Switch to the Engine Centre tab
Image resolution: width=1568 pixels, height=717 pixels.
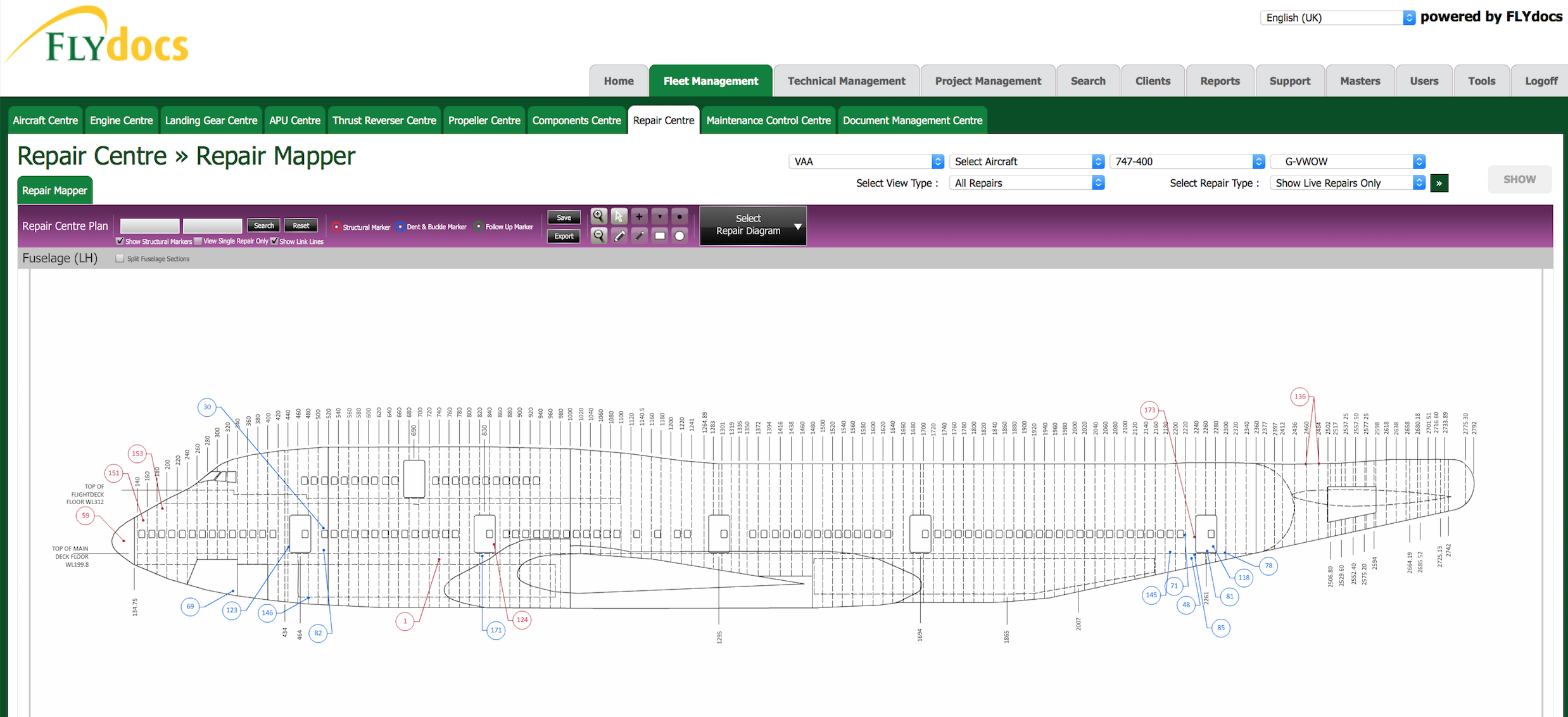click(121, 120)
